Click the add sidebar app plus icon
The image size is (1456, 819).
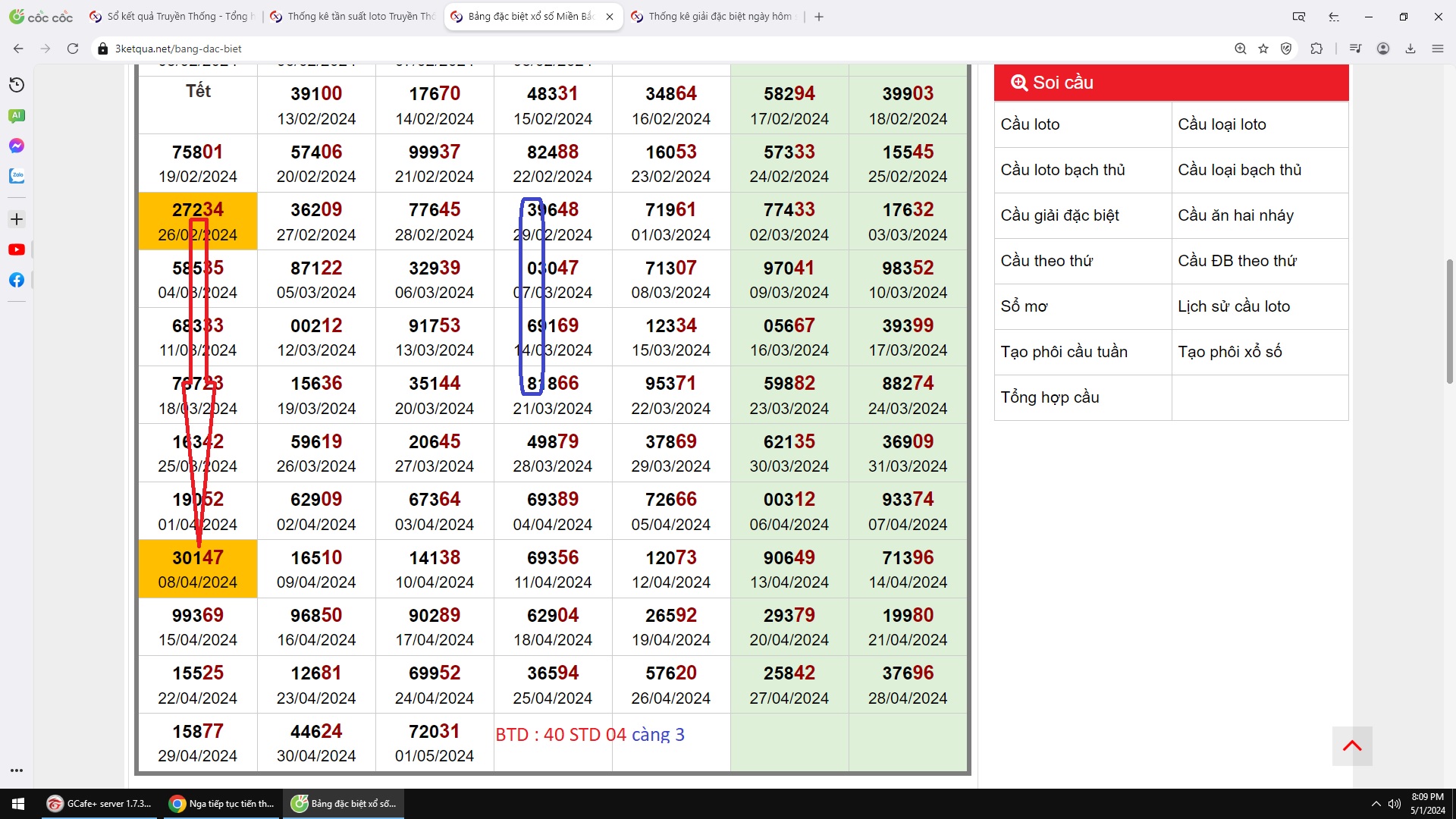click(17, 219)
